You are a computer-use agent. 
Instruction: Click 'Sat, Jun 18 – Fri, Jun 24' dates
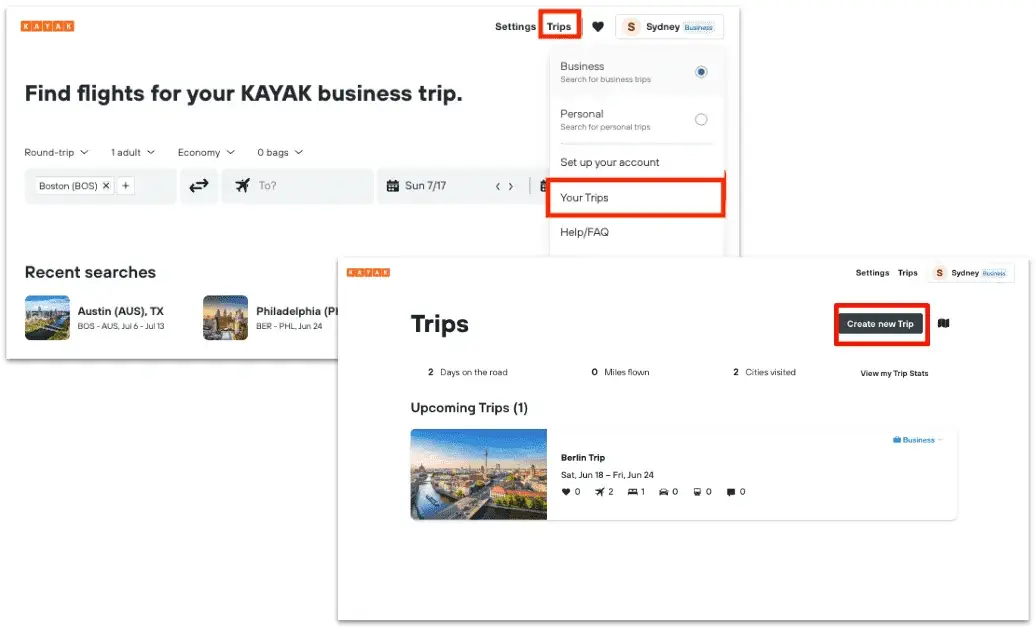click(607, 475)
